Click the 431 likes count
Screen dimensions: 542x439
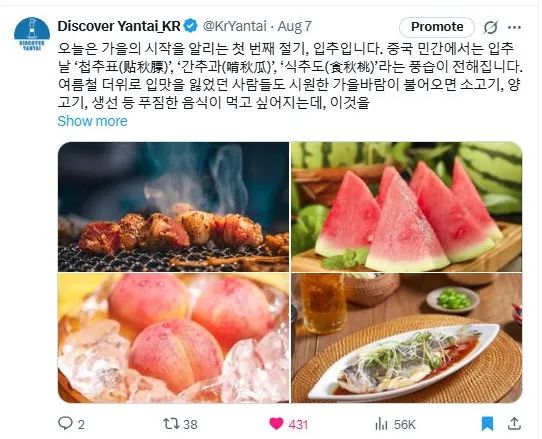tap(298, 424)
